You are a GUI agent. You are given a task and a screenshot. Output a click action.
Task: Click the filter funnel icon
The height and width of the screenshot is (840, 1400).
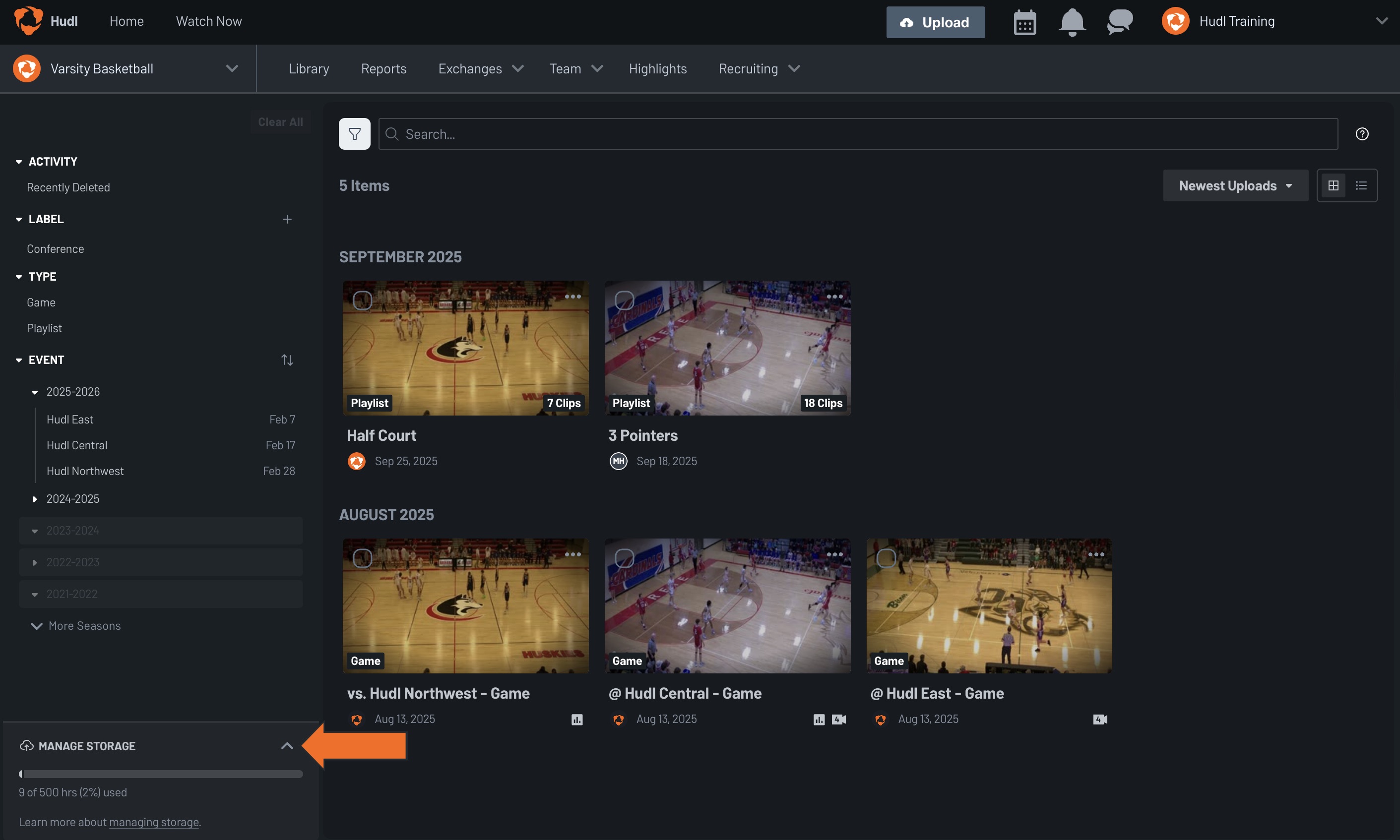tap(355, 134)
